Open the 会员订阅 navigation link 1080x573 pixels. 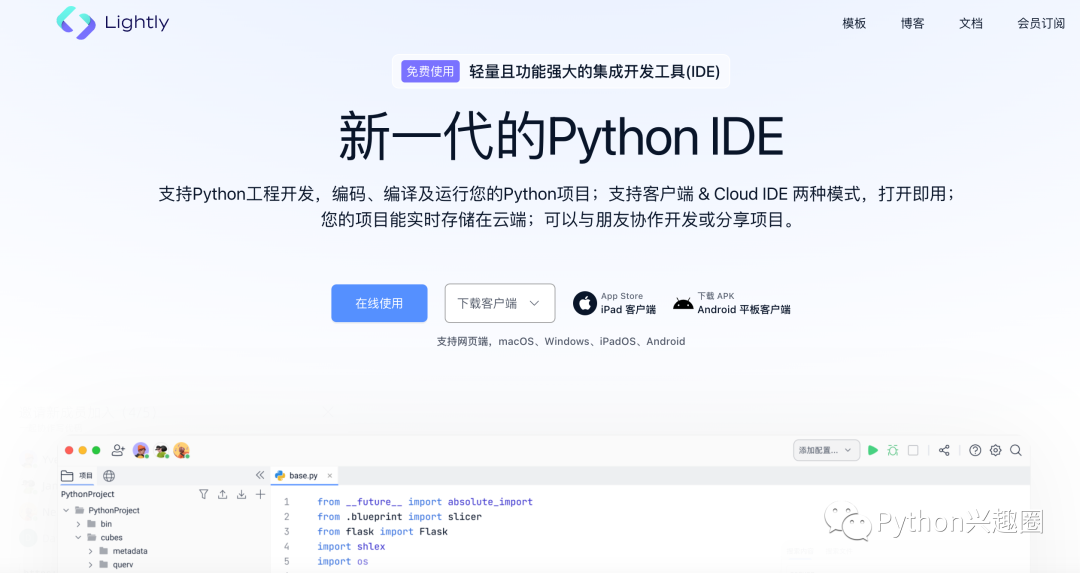point(1041,23)
